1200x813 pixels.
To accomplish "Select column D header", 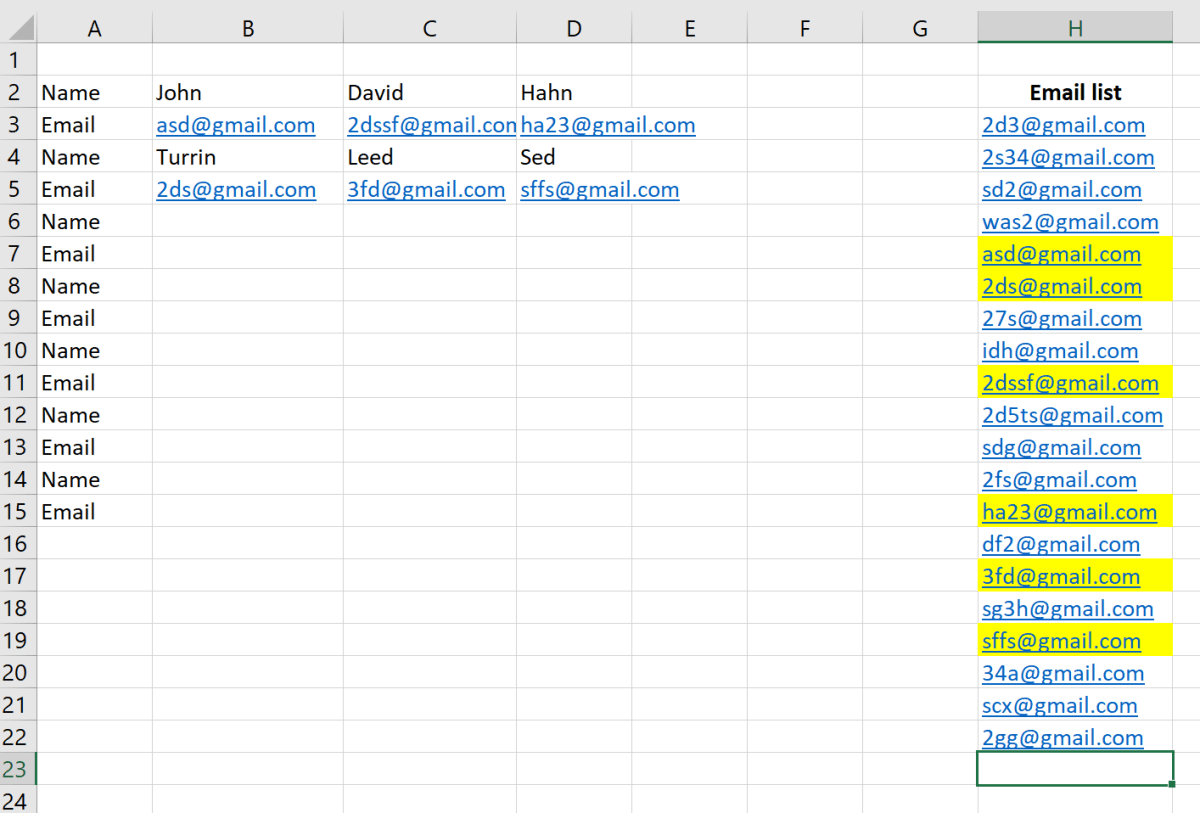I will pyautogui.click(x=574, y=28).
